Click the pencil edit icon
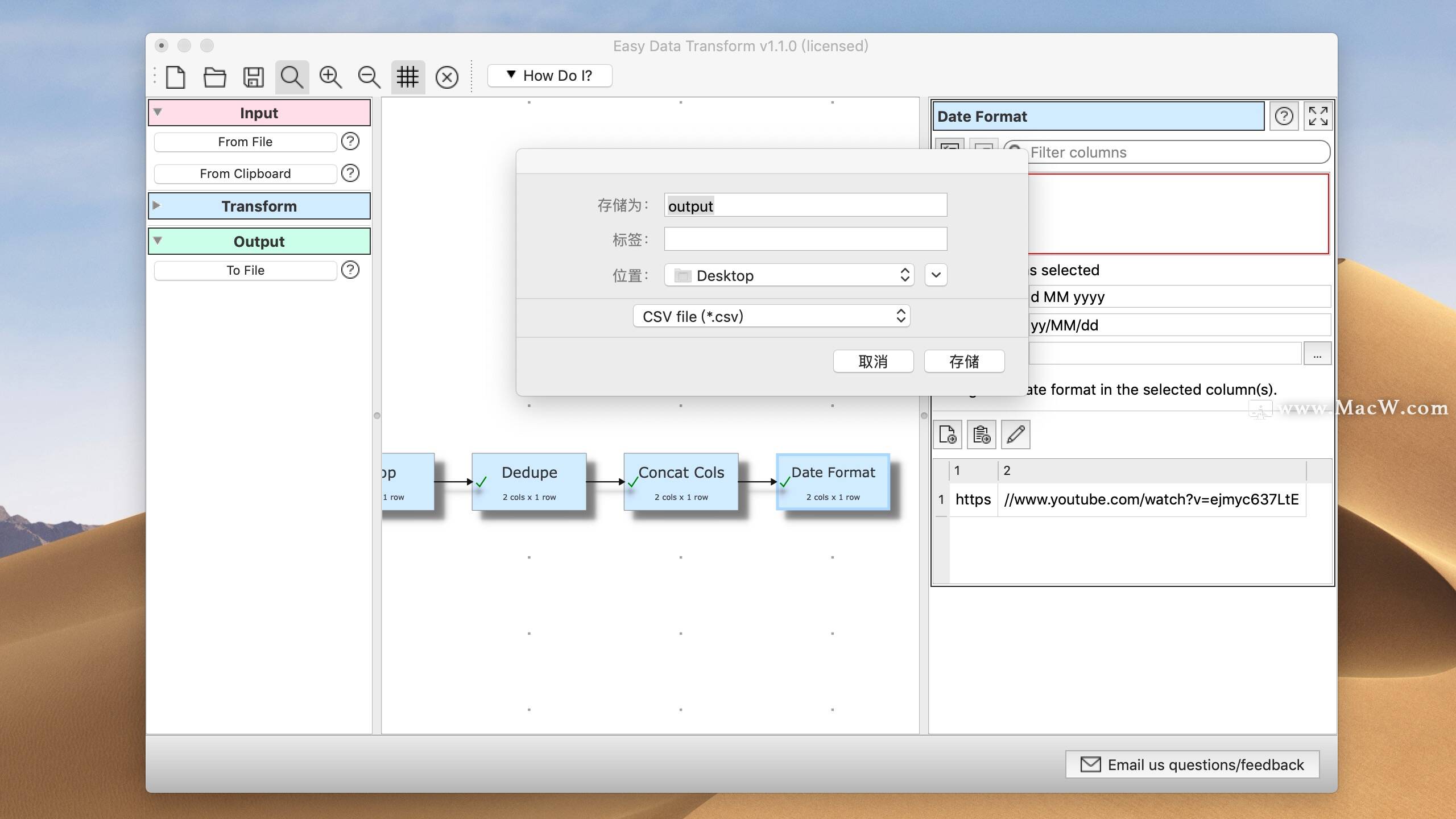The image size is (1456, 819). [x=1016, y=435]
